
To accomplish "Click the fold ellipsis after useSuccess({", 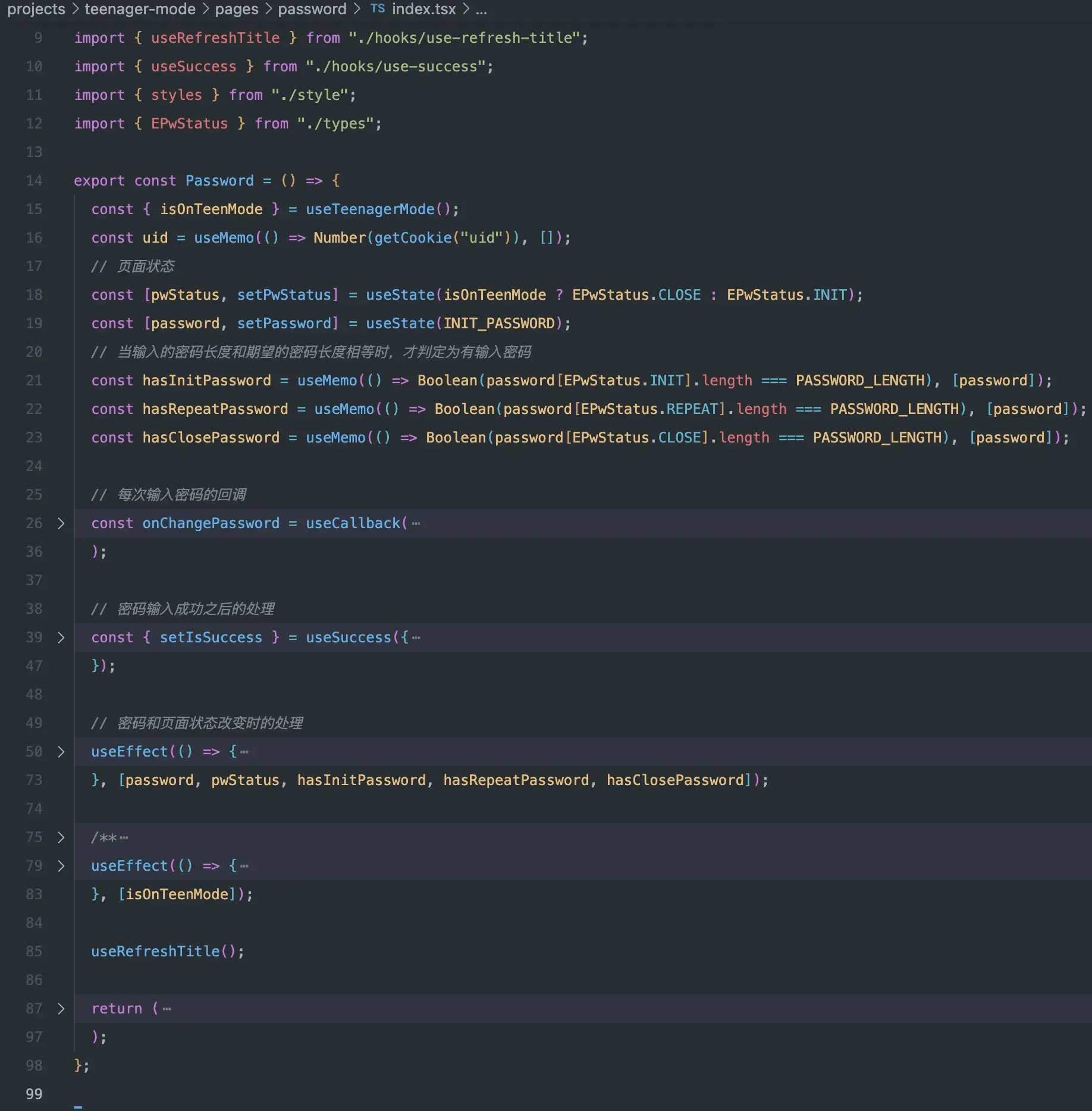I will 416,638.
